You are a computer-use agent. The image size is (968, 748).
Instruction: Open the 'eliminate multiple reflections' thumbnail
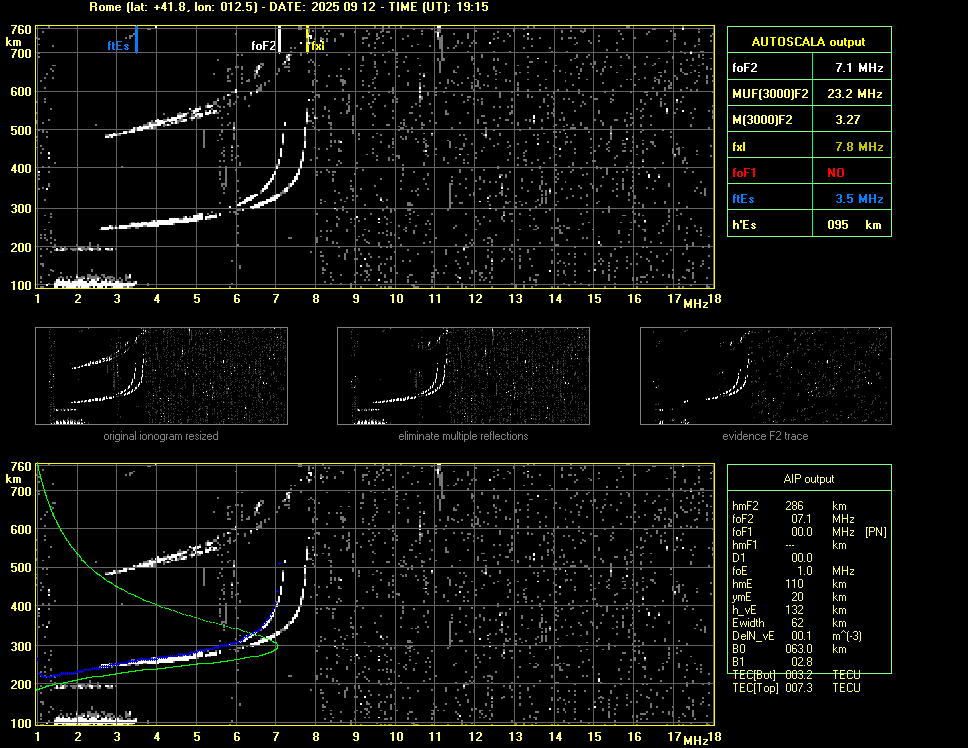click(463, 376)
